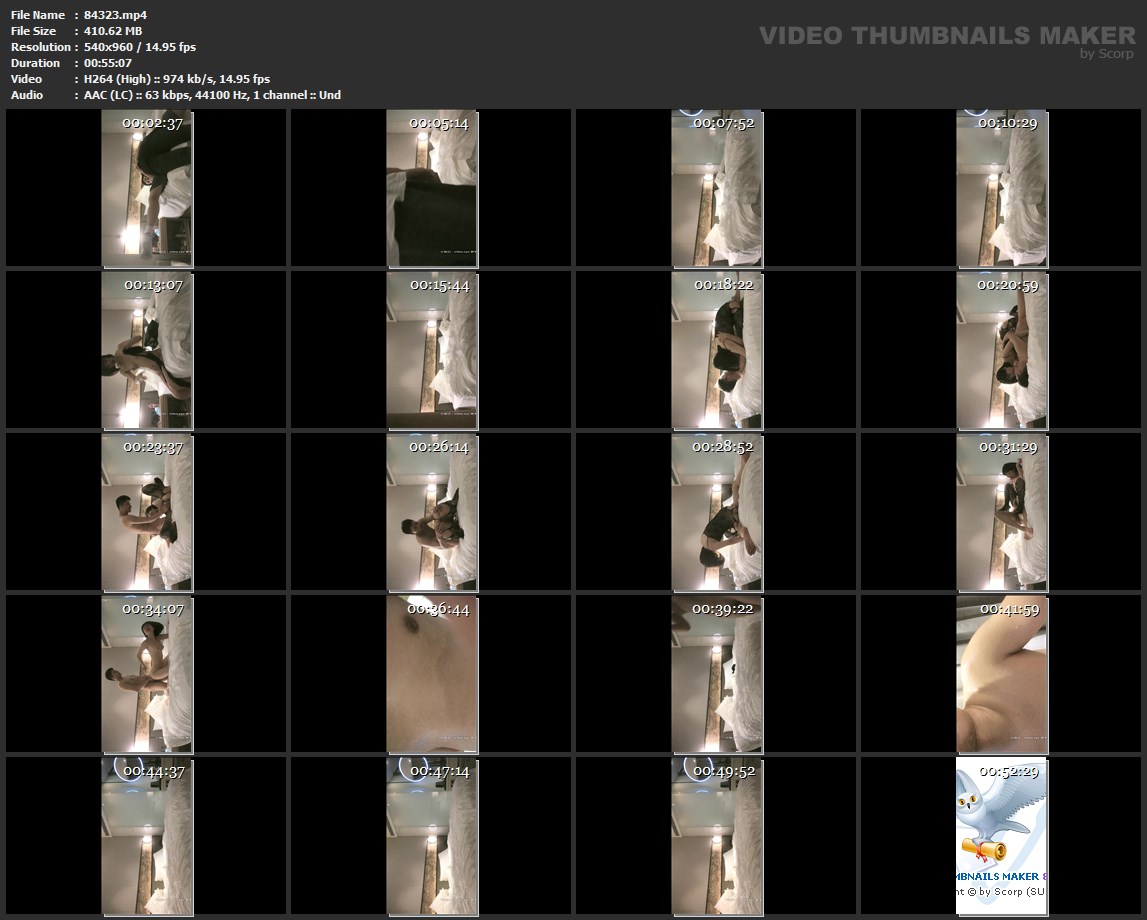Select the thumbnail marked 00:15:44

click(432, 350)
